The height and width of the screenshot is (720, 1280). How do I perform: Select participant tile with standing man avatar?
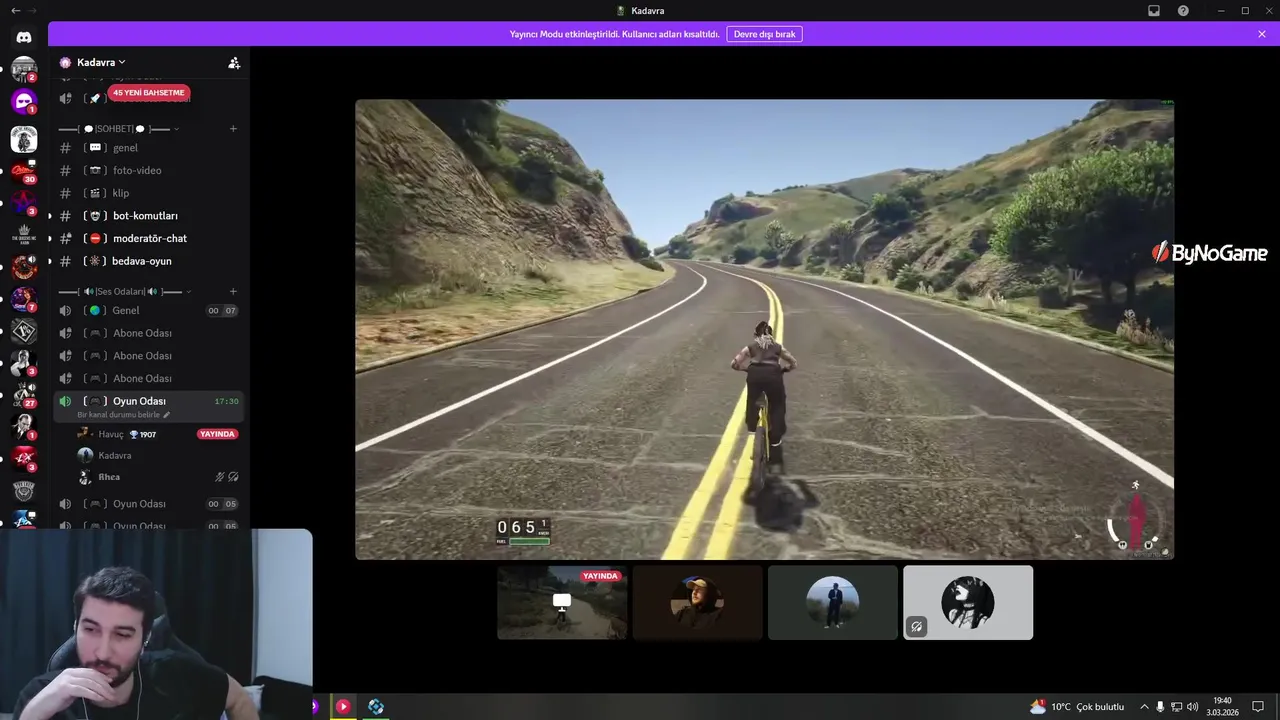pyautogui.click(x=833, y=602)
